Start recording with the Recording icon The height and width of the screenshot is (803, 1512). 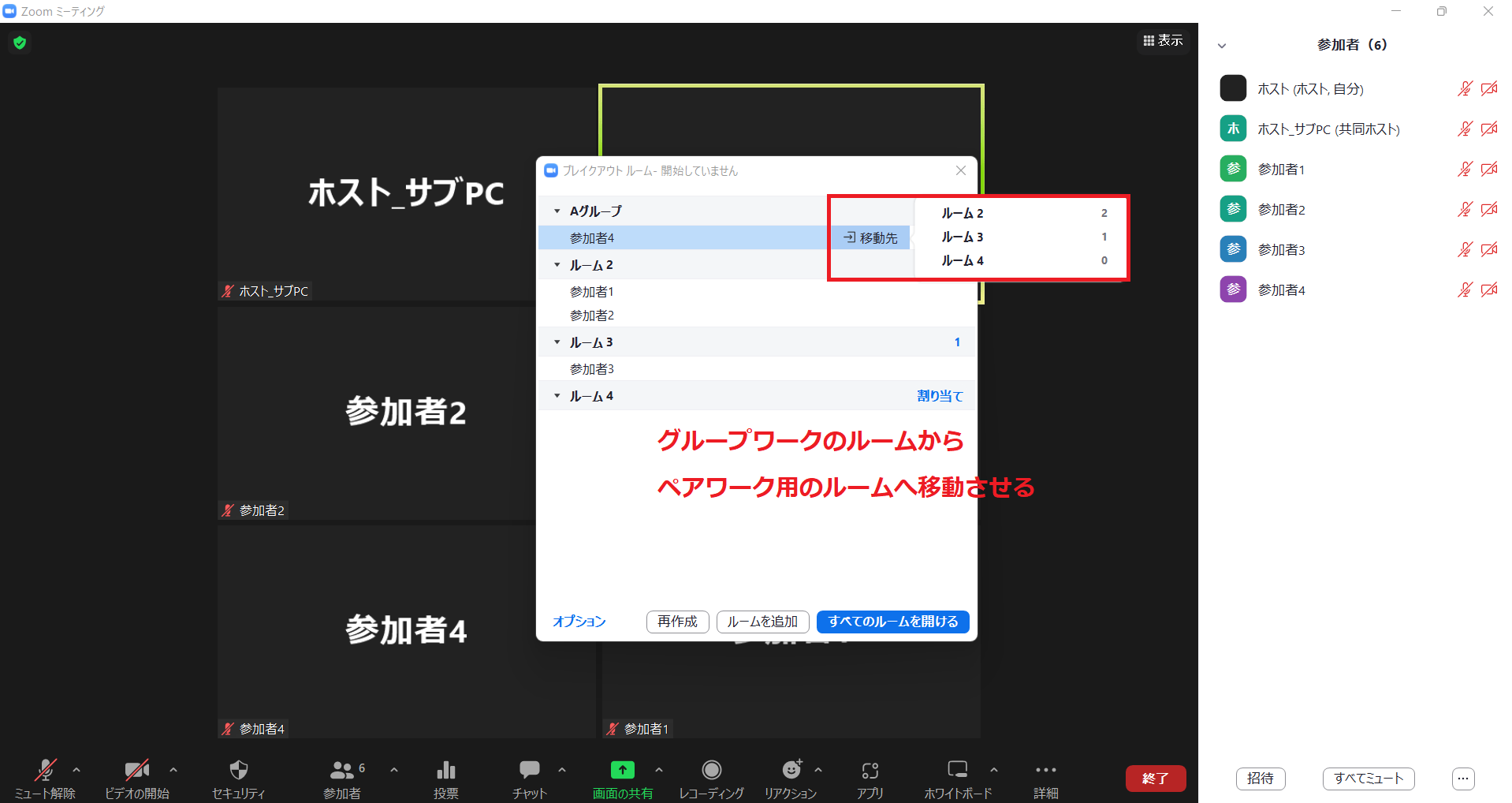(x=711, y=770)
